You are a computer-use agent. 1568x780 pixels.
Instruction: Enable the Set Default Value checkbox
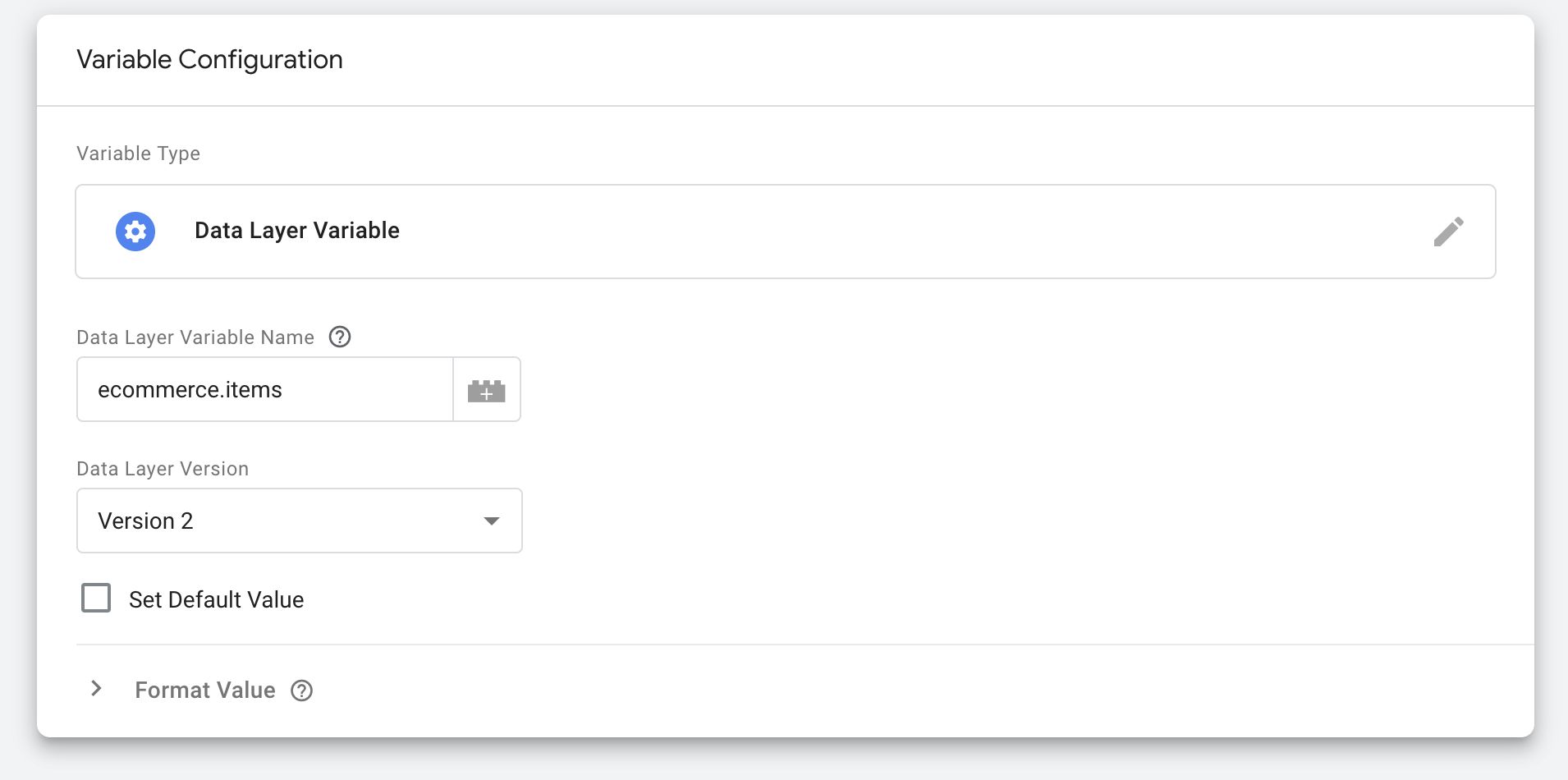(x=96, y=598)
